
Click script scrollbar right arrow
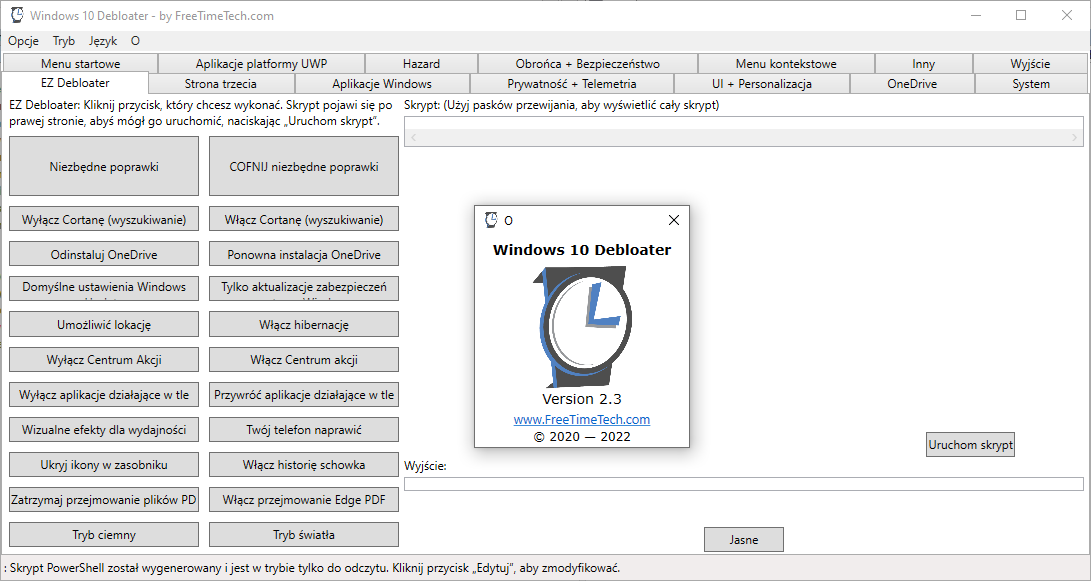1075,137
